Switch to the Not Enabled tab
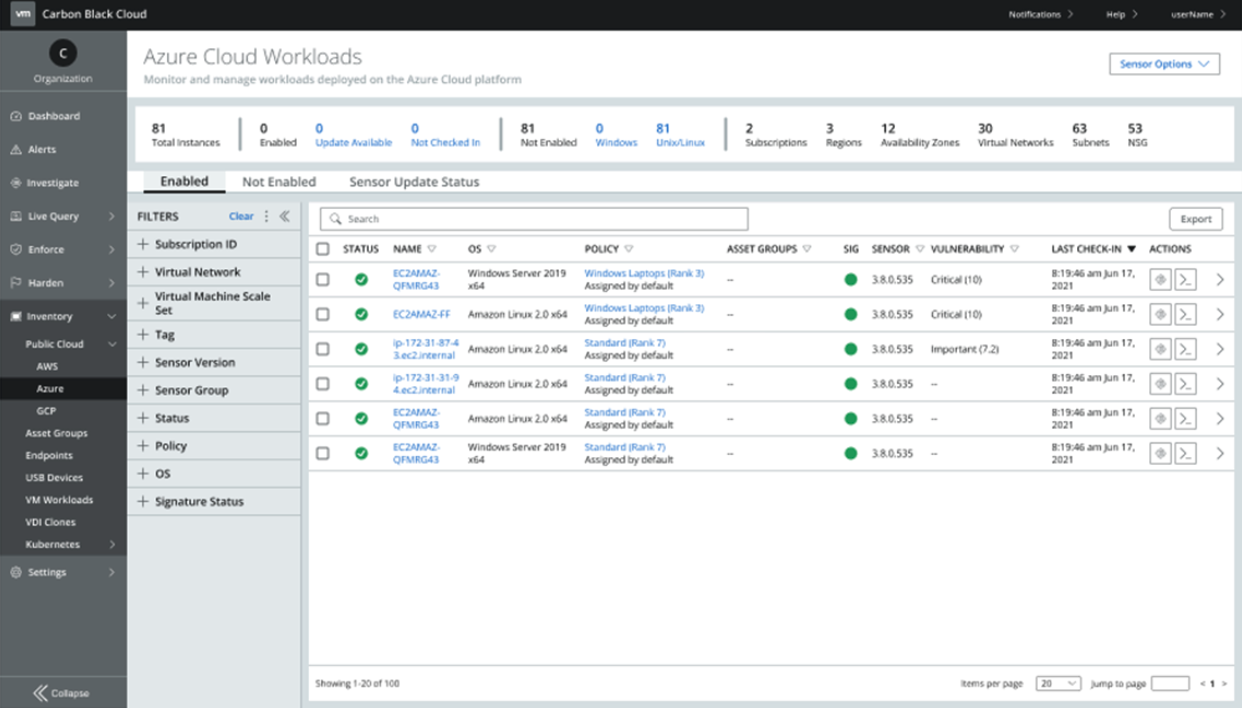 tap(279, 182)
